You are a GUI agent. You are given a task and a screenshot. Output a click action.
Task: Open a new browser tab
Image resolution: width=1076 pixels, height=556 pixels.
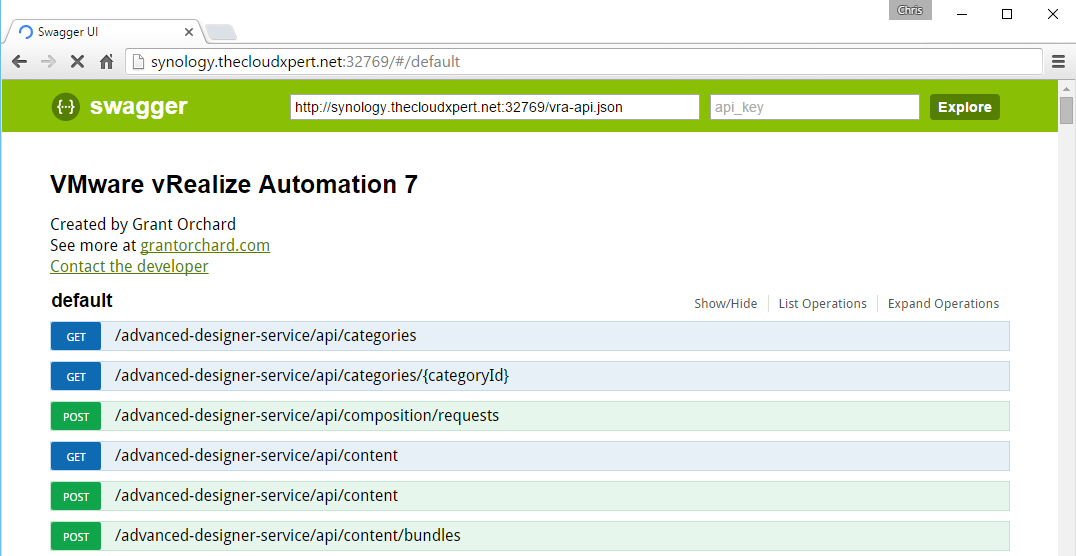coord(220,32)
